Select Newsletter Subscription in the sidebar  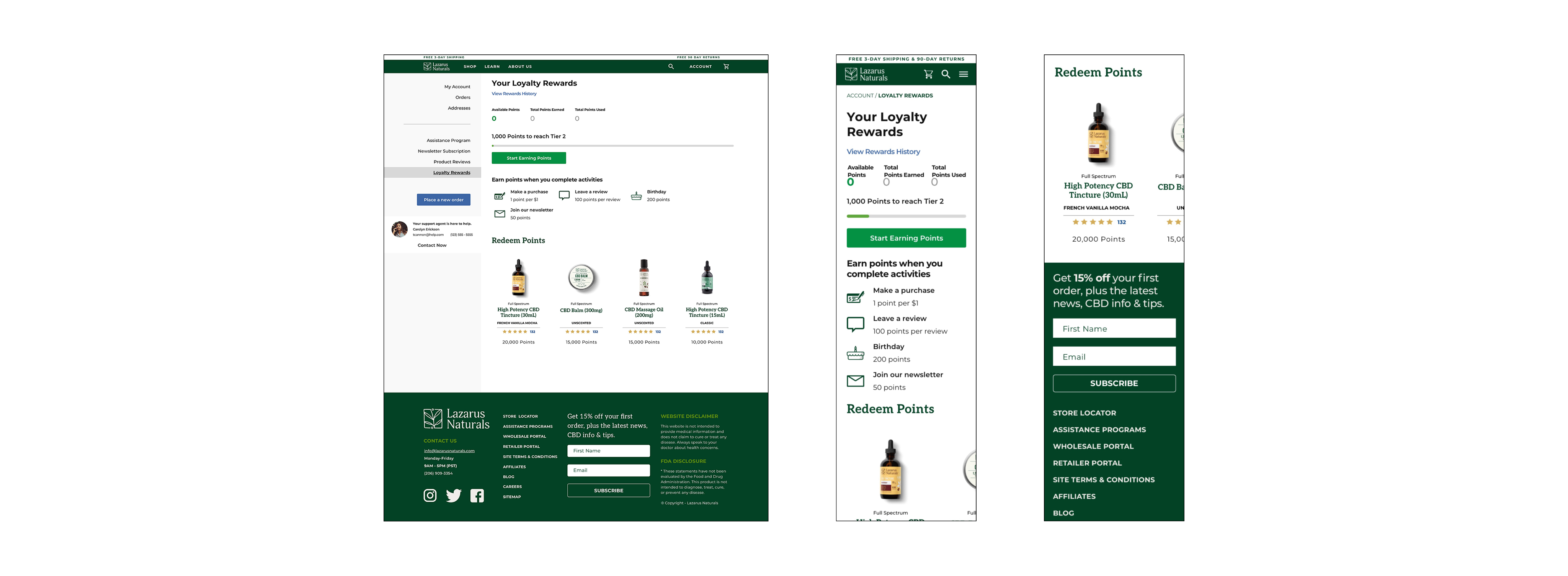[444, 151]
